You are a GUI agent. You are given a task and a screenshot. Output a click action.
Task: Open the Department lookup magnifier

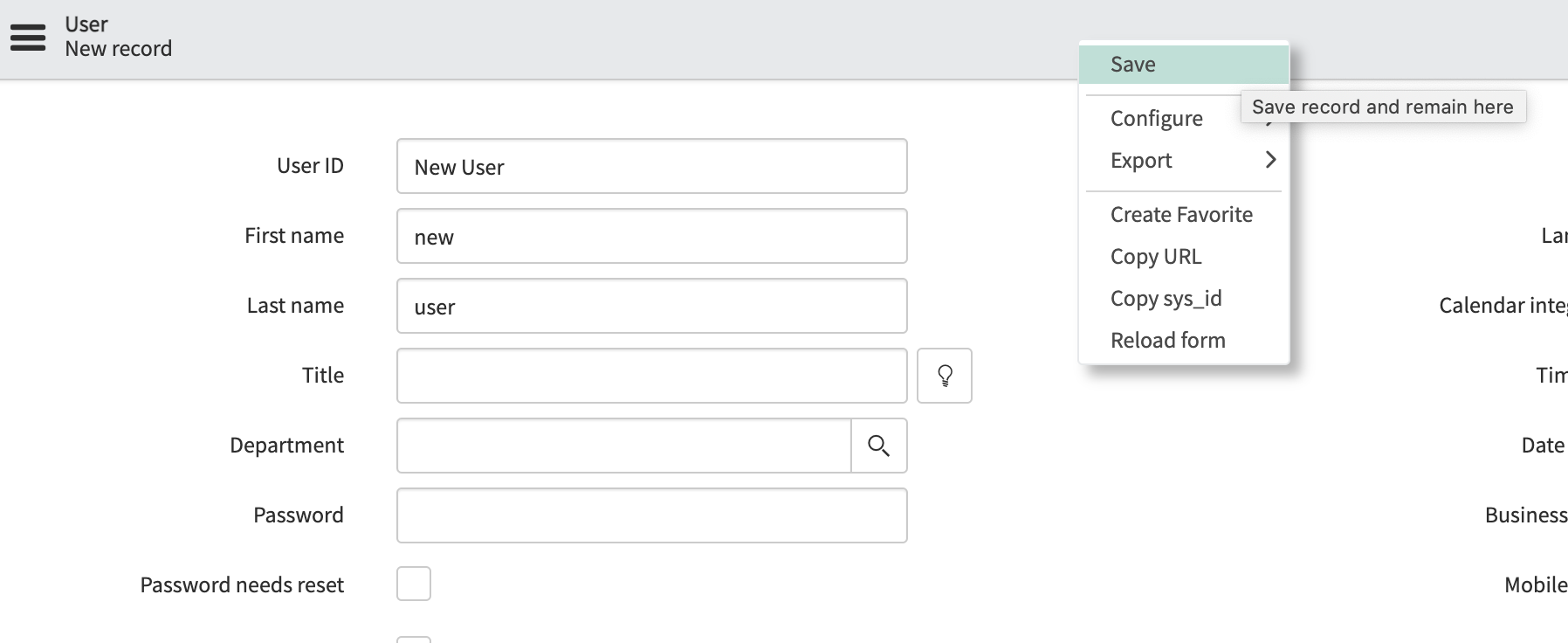pos(879,446)
